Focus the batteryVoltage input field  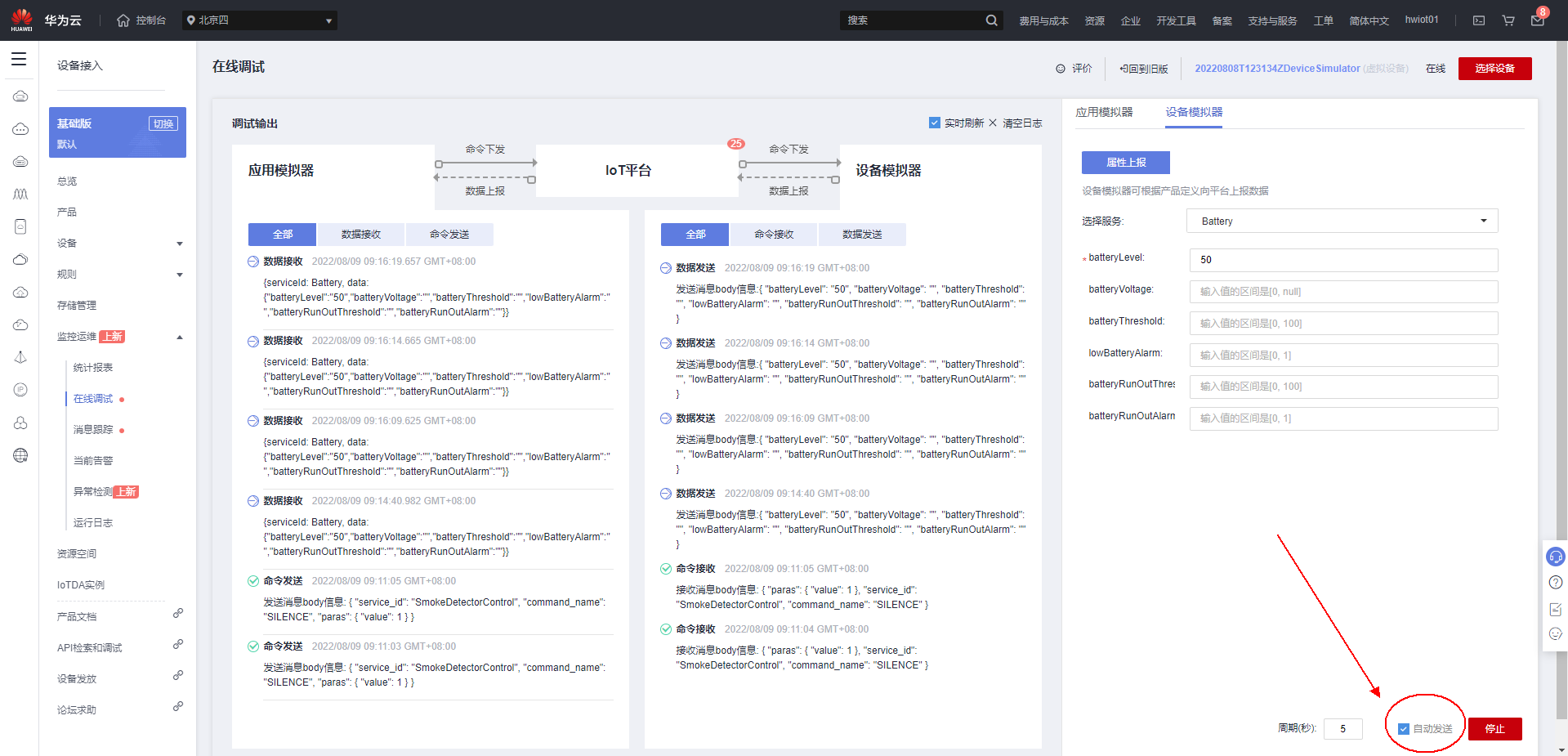[1343, 292]
